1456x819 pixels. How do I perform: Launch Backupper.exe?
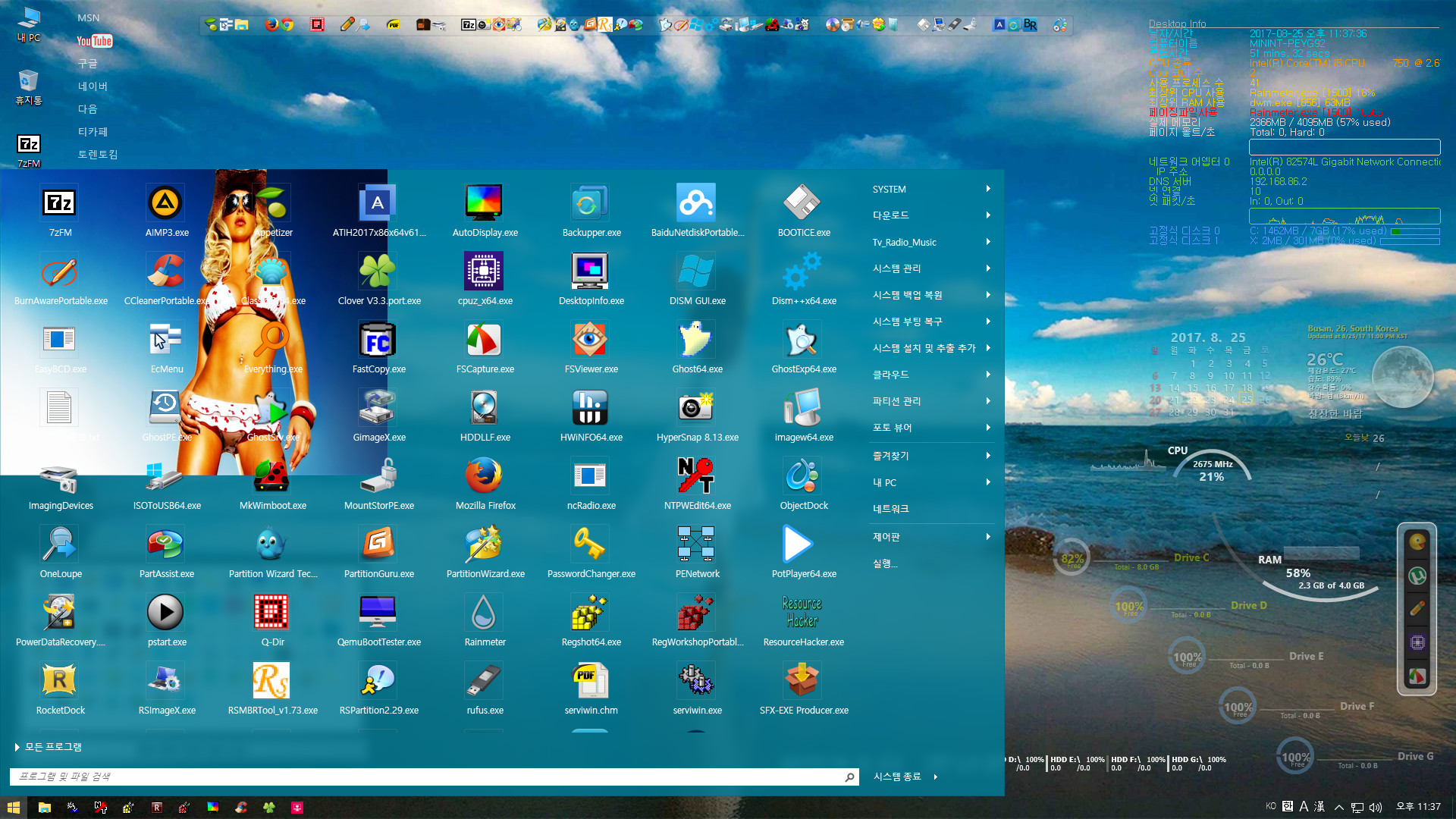591,211
